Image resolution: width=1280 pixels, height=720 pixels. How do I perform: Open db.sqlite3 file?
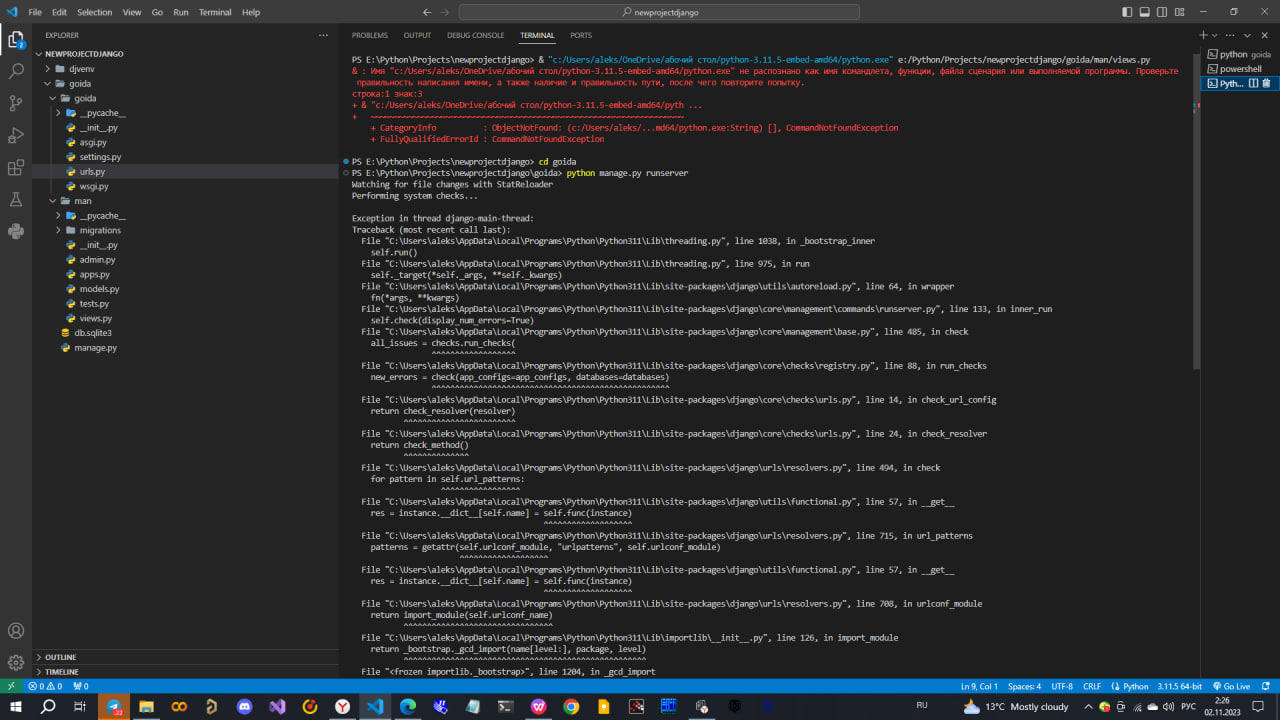92,333
